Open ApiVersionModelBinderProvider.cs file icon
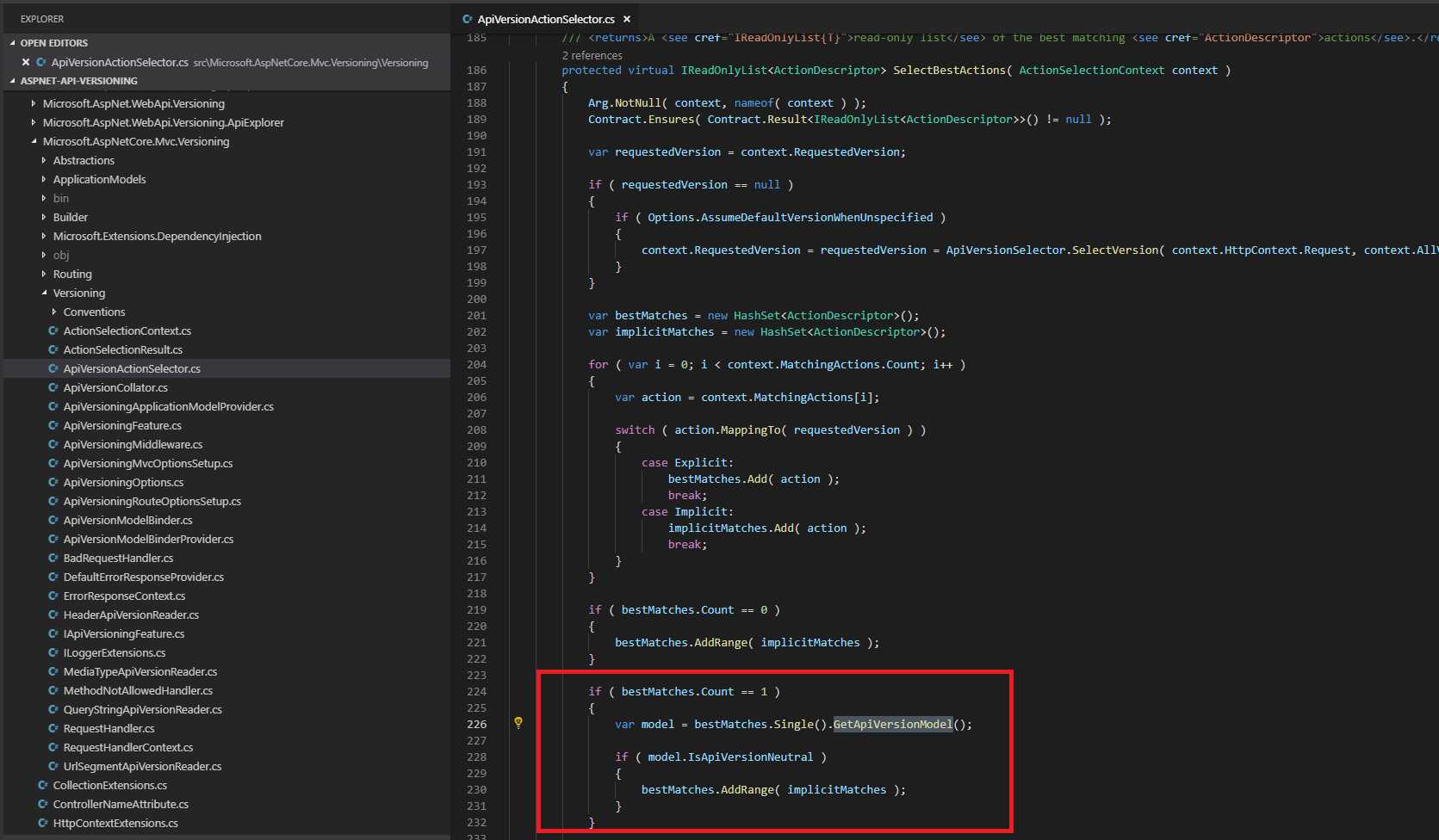Image resolution: width=1439 pixels, height=840 pixels. [53, 539]
